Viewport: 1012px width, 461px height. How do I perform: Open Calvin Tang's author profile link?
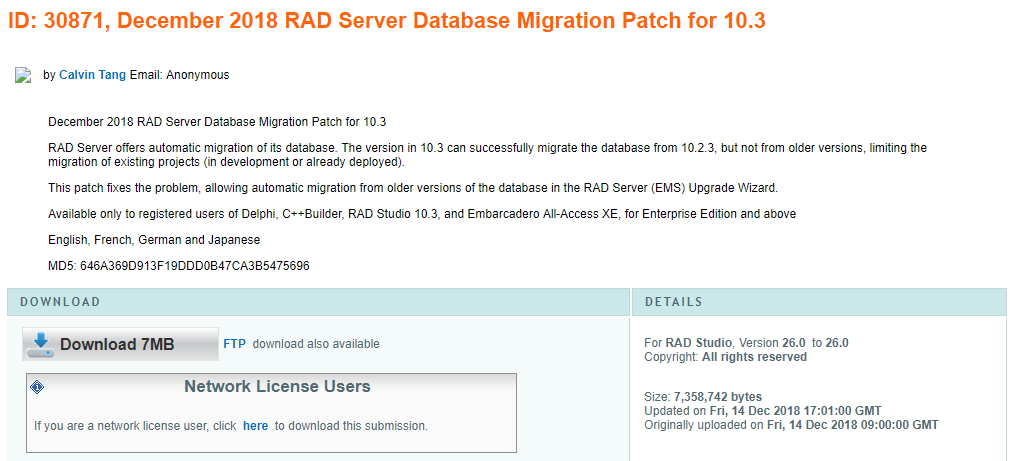click(x=93, y=75)
